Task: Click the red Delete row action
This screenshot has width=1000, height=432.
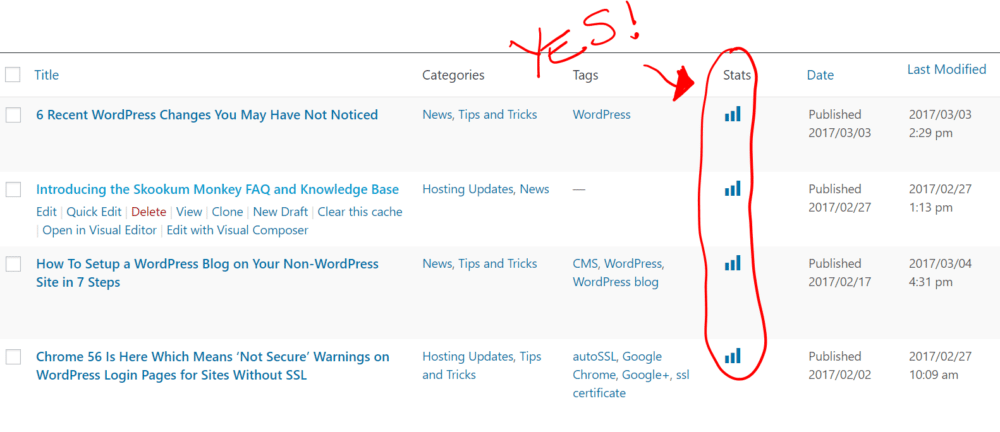Action: (x=149, y=212)
